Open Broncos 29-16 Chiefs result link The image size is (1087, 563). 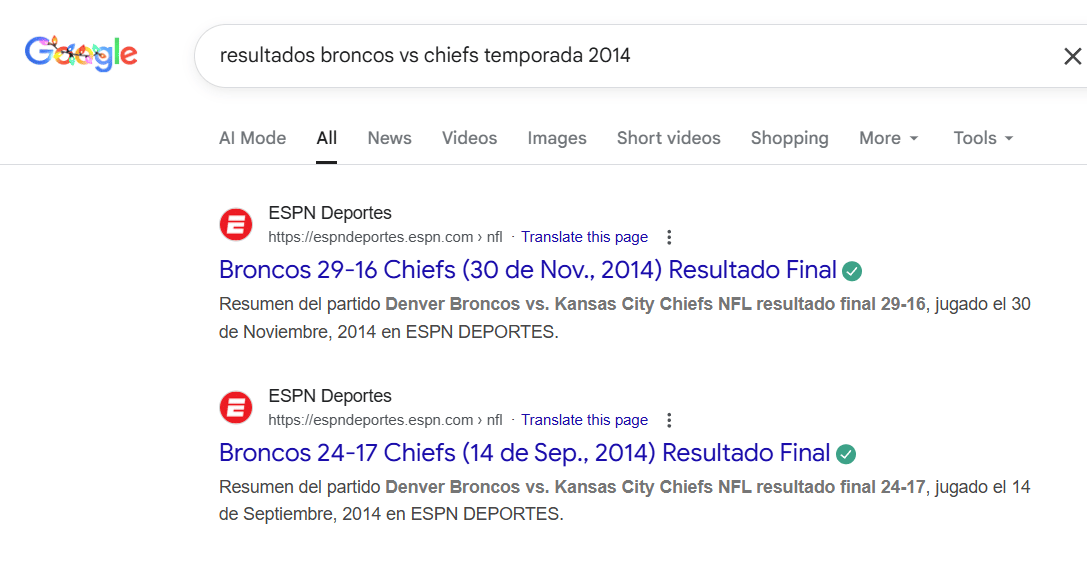[x=527, y=270]
